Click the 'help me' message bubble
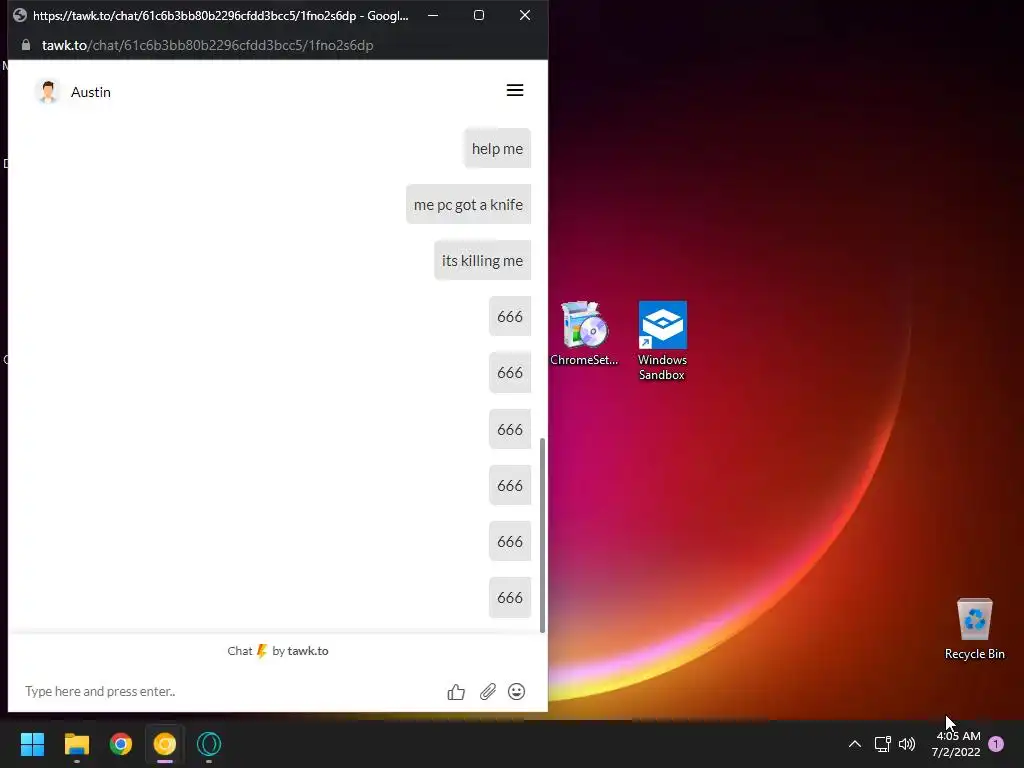Viewport: 1024px width, 768px height. click(497, 149)
